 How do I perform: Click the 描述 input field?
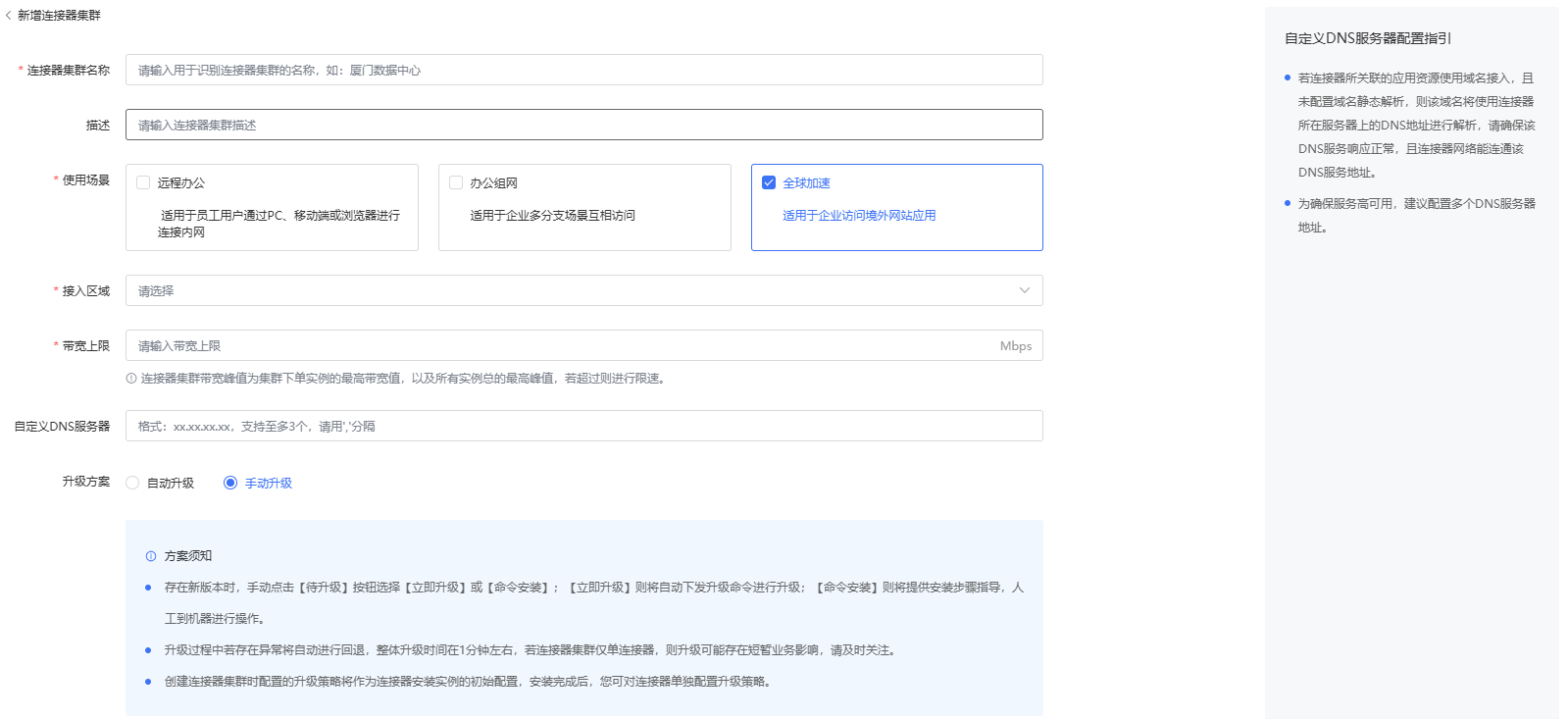583,126
